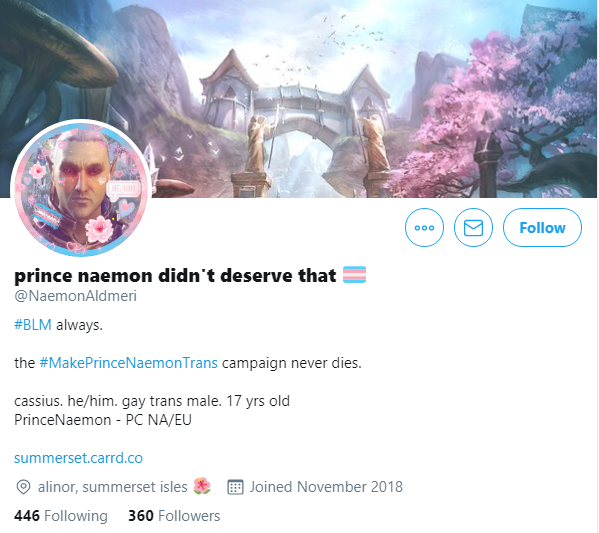Select the @NaemonAldmeri handle text
The image size is (599, 533).
click(75, 296)
